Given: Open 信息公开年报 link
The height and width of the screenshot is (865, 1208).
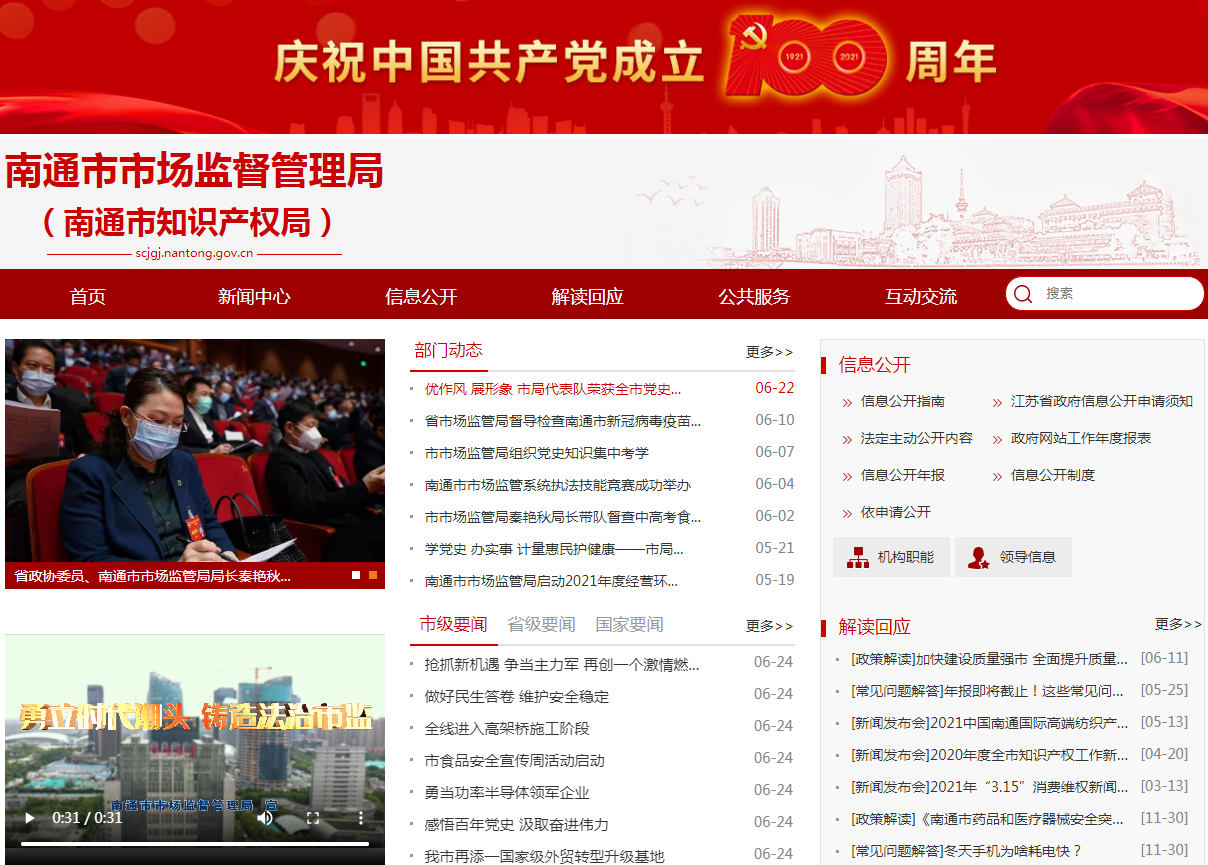Looking at the screenshot, I should 902,475.
